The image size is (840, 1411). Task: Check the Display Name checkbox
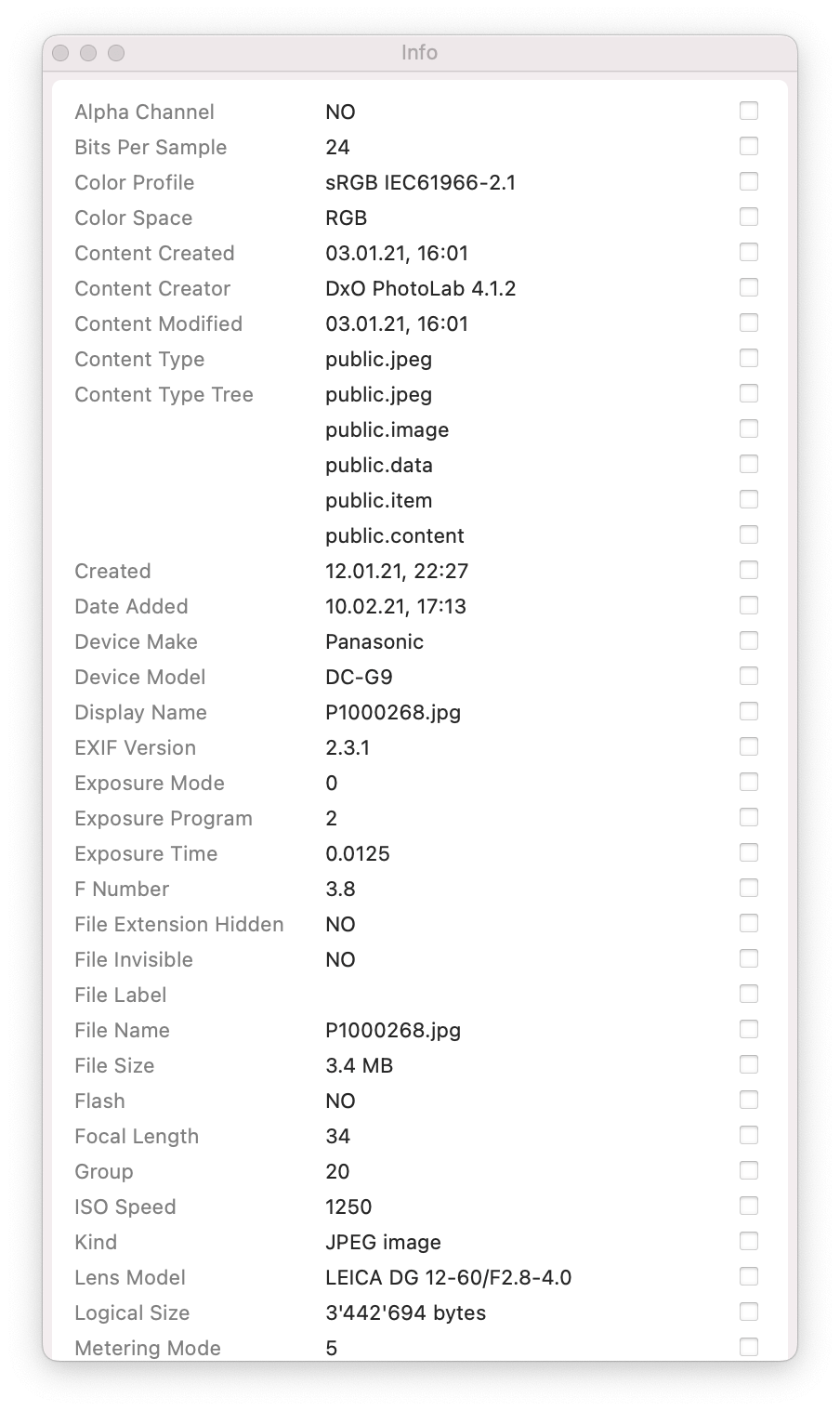748,711
